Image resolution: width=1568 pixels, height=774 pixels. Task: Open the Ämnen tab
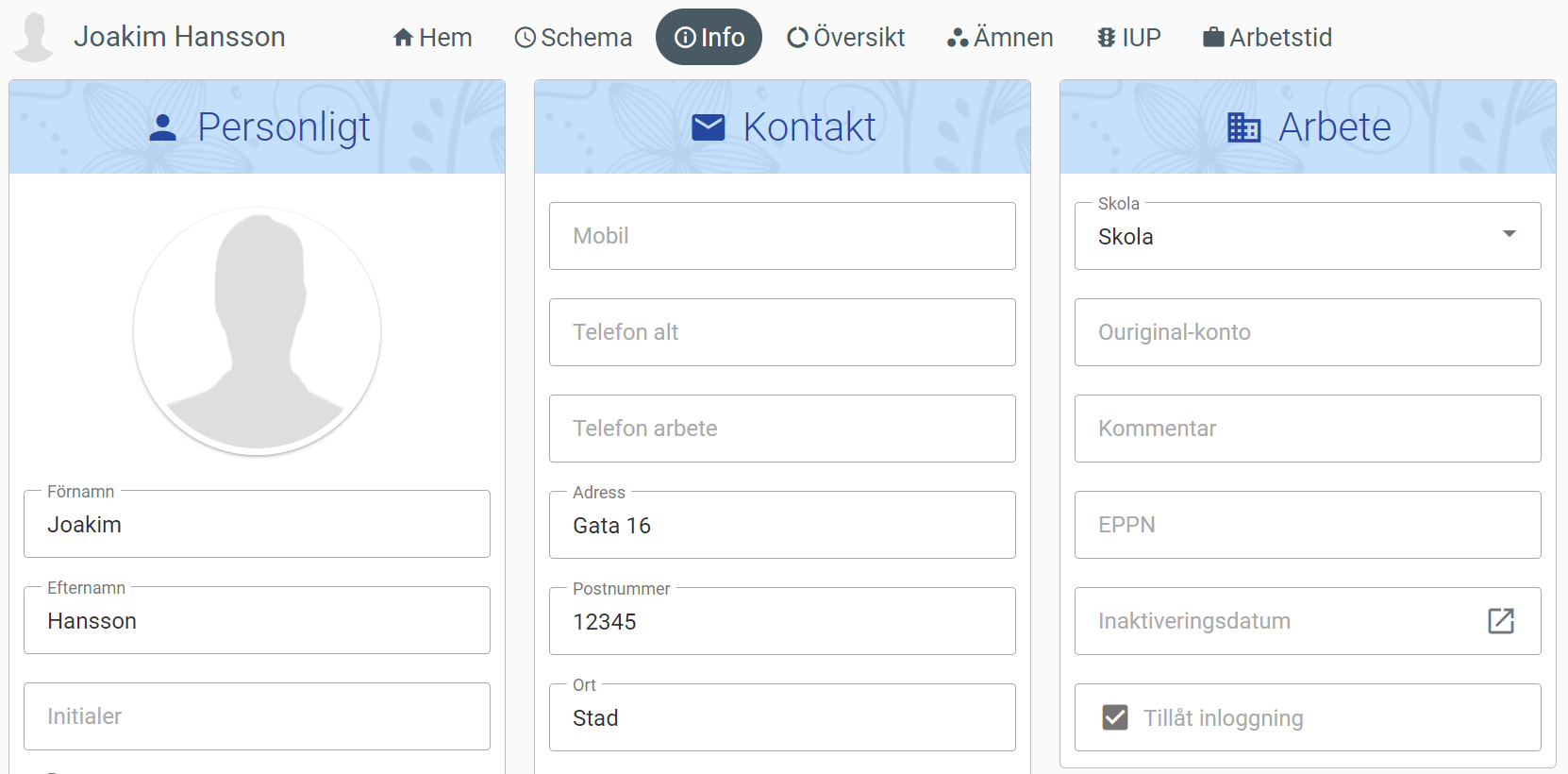1000,38
